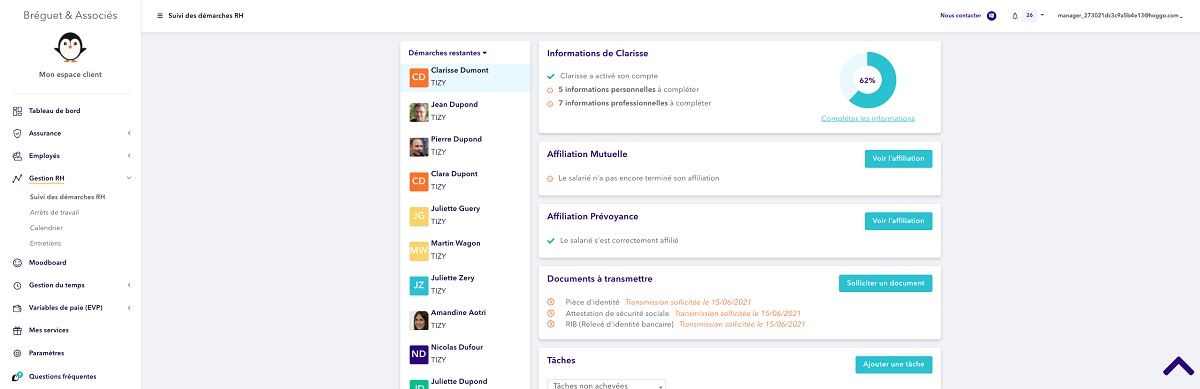Viewport: 1200px width, 389px height.
Task: Click the Nous contacter chat icon
Action: (992, 16)
